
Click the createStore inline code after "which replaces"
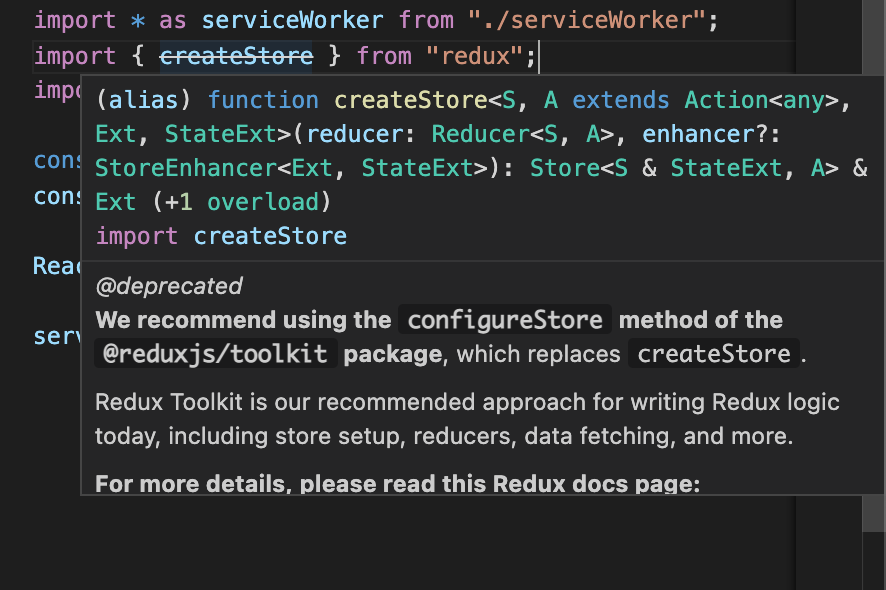[x=714, y=354]
